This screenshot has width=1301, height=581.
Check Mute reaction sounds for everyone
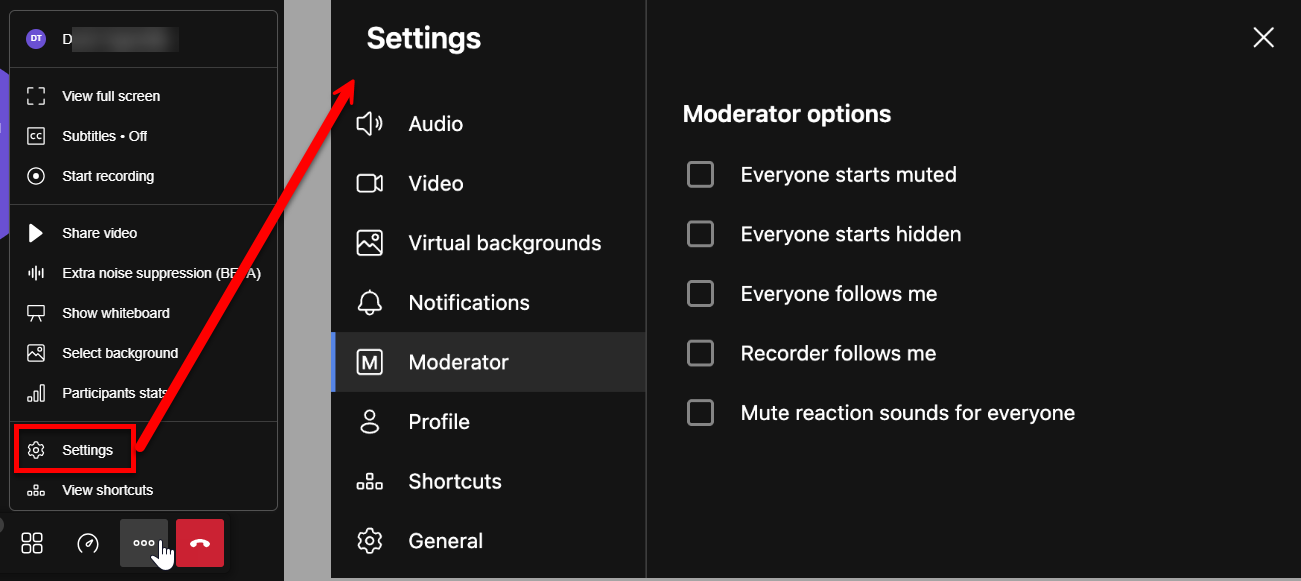700,413
